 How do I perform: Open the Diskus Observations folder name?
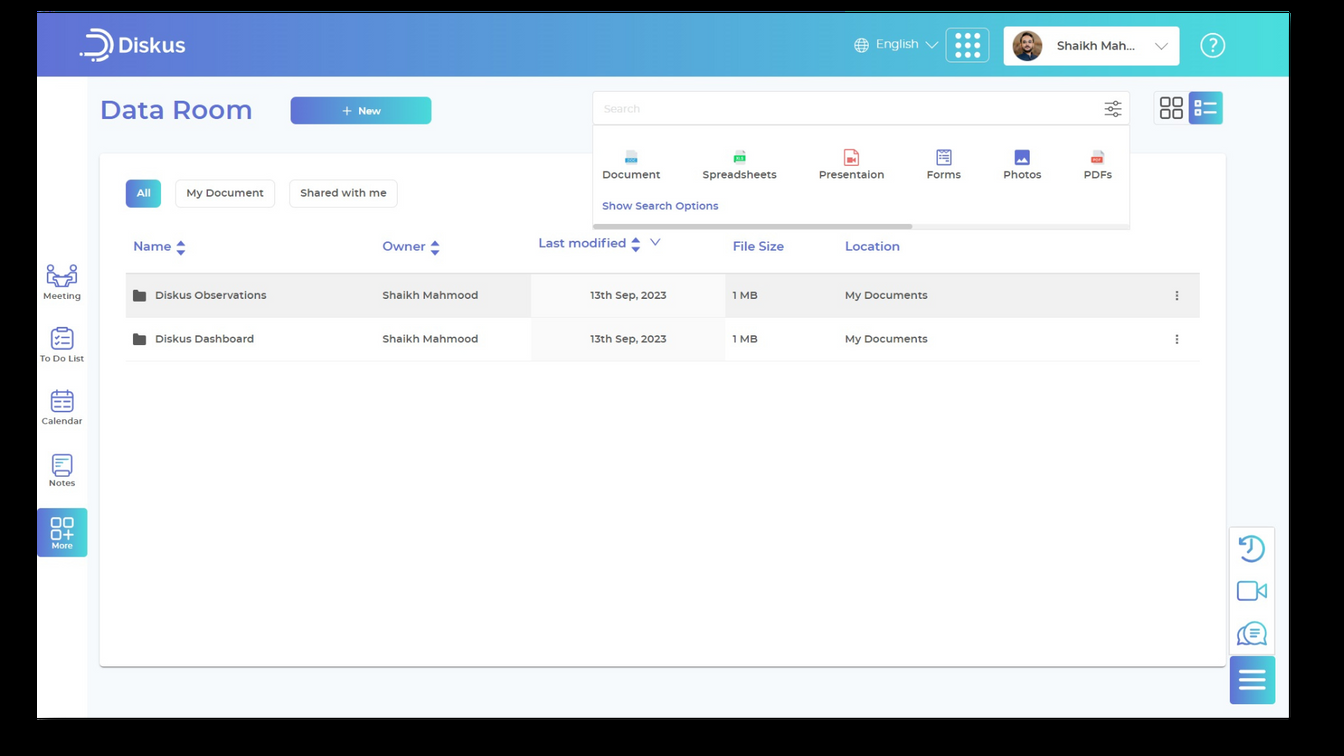211,296
